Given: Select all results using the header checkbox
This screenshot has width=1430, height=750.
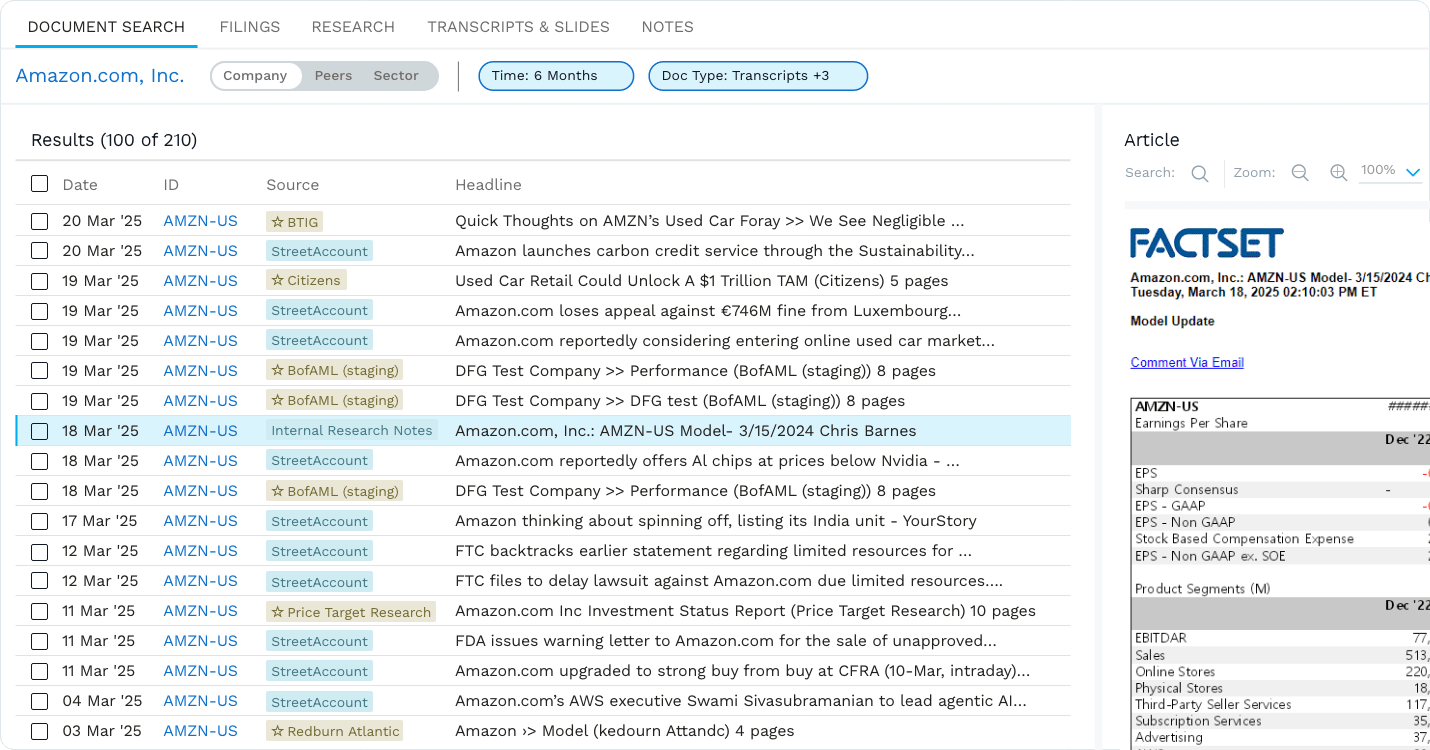Looking at the screenshot, I should click(39, 184).
